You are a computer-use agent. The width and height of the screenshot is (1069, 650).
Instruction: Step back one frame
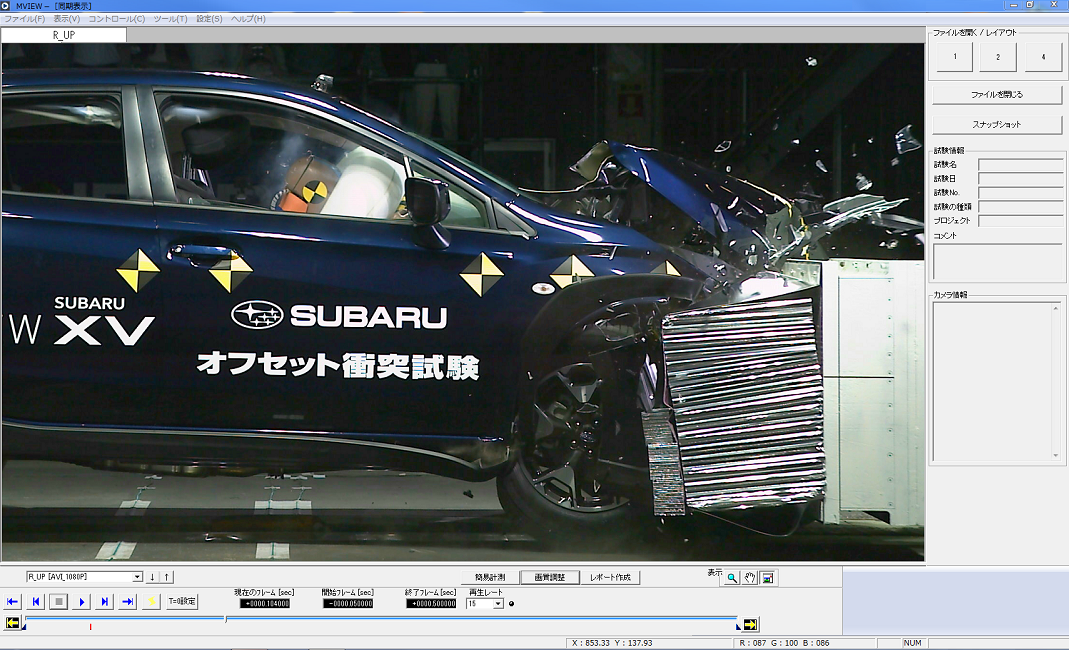pyautogui.click(x=35, y=602)
